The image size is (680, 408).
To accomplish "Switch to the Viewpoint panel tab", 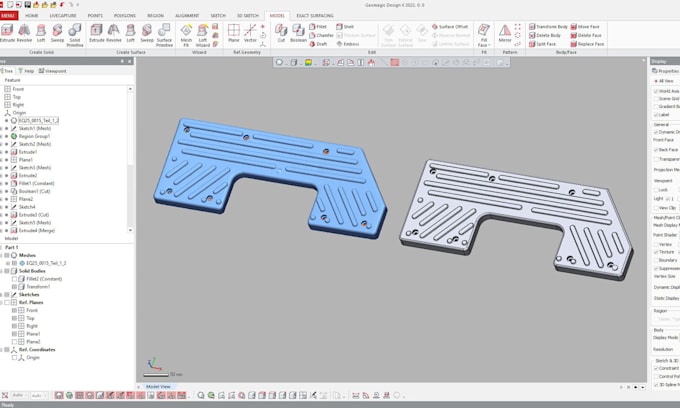I will coord(52,71).
